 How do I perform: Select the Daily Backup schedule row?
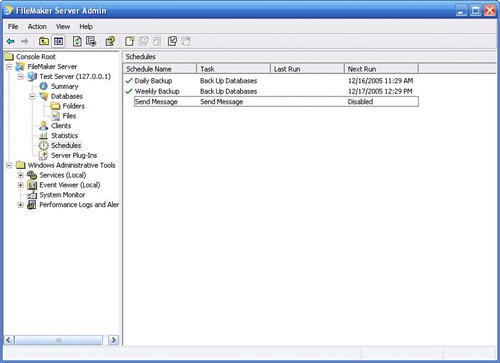tap(153, 81)
